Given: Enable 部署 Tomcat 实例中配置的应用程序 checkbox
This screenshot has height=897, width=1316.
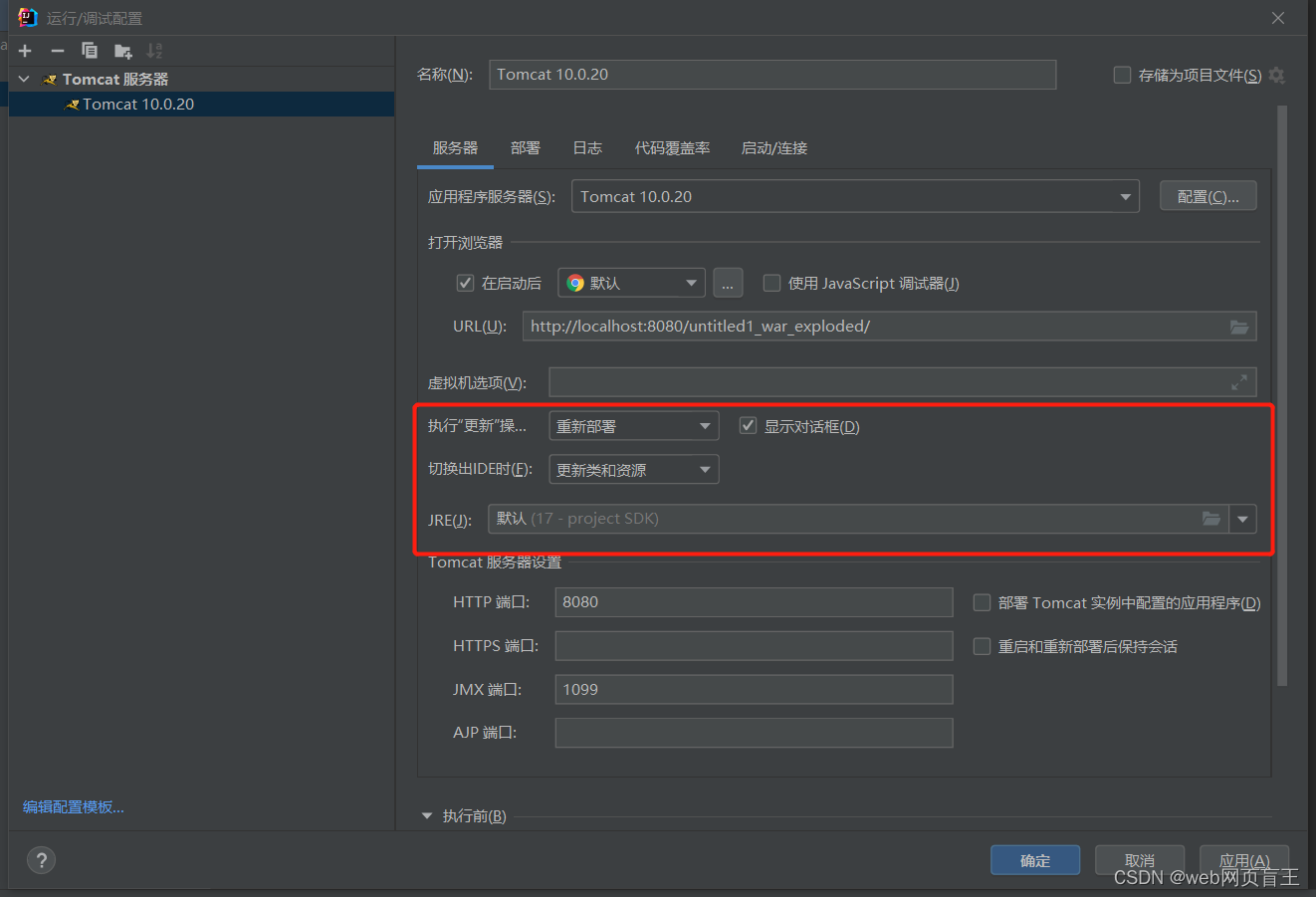Looking at the screenshot, I should 982,602.
